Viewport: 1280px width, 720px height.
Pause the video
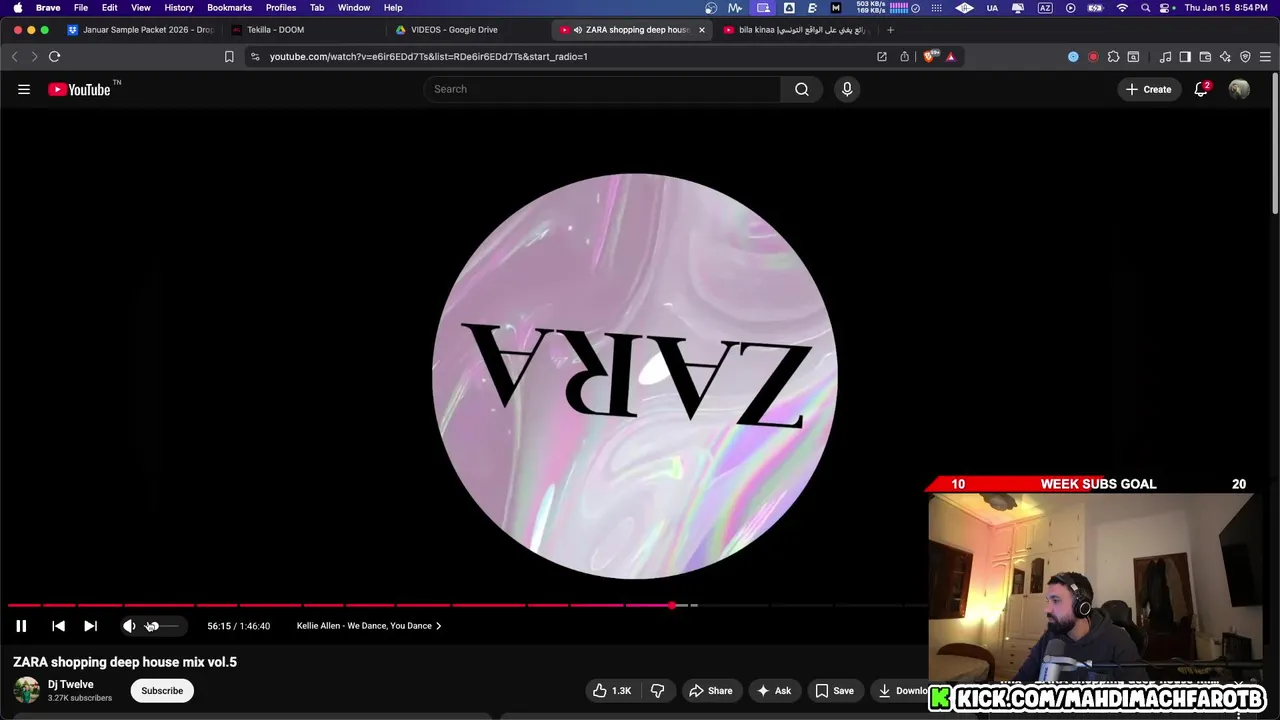21,626
